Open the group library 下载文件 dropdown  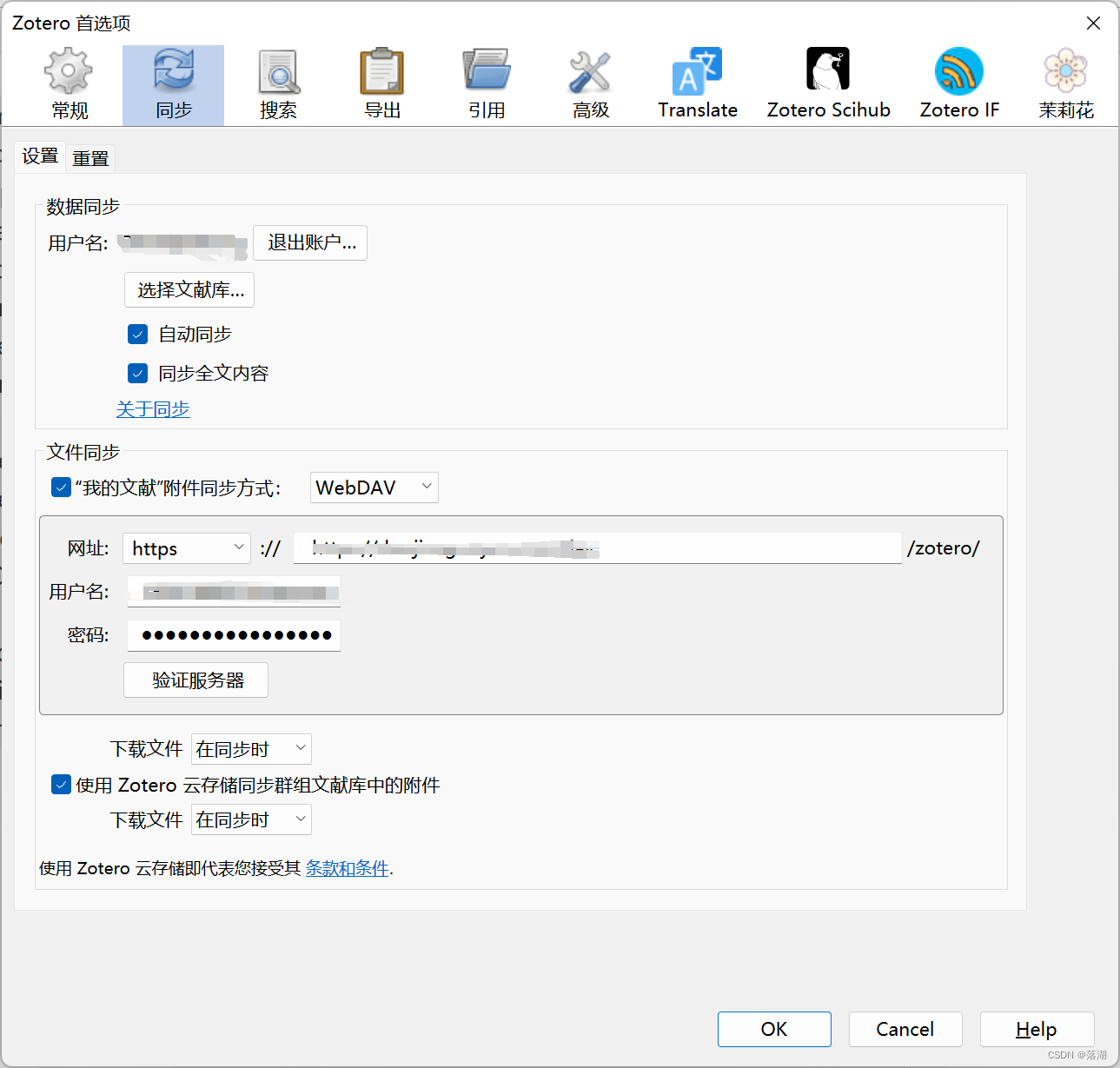tap(251, 819)
